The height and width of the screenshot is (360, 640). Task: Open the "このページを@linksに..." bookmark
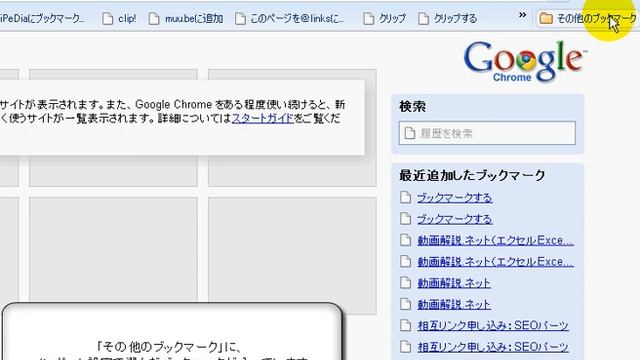tap(290, 18)
